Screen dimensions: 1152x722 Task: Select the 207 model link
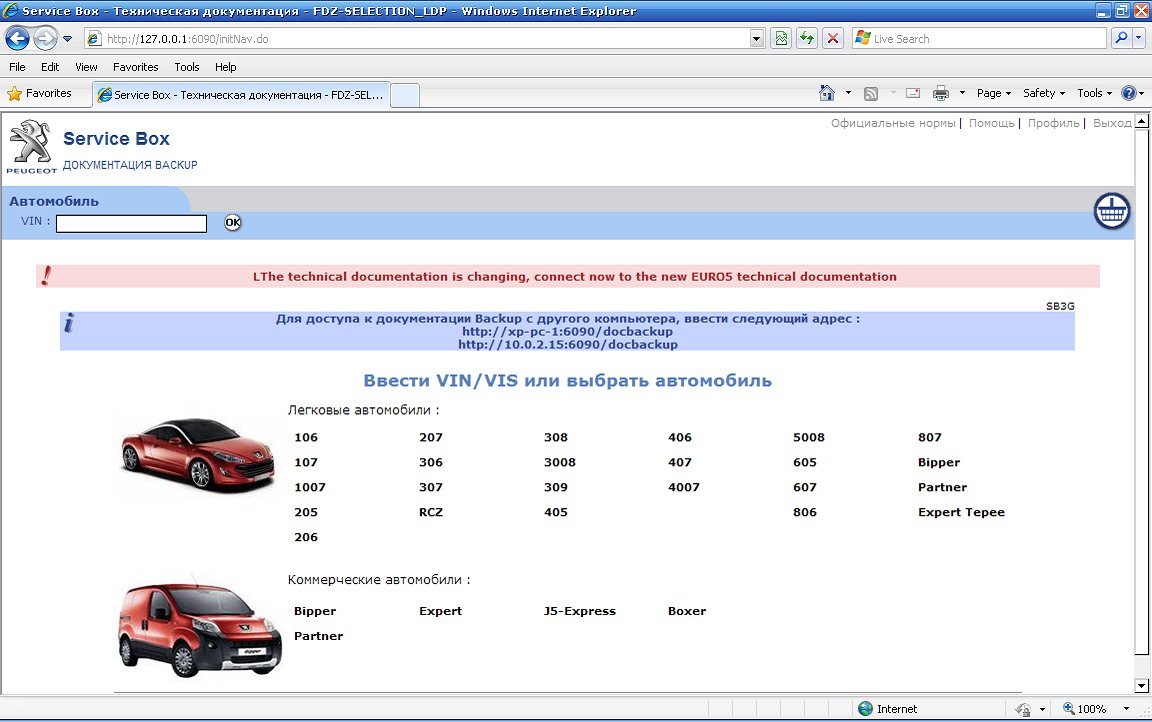[431, 437]
